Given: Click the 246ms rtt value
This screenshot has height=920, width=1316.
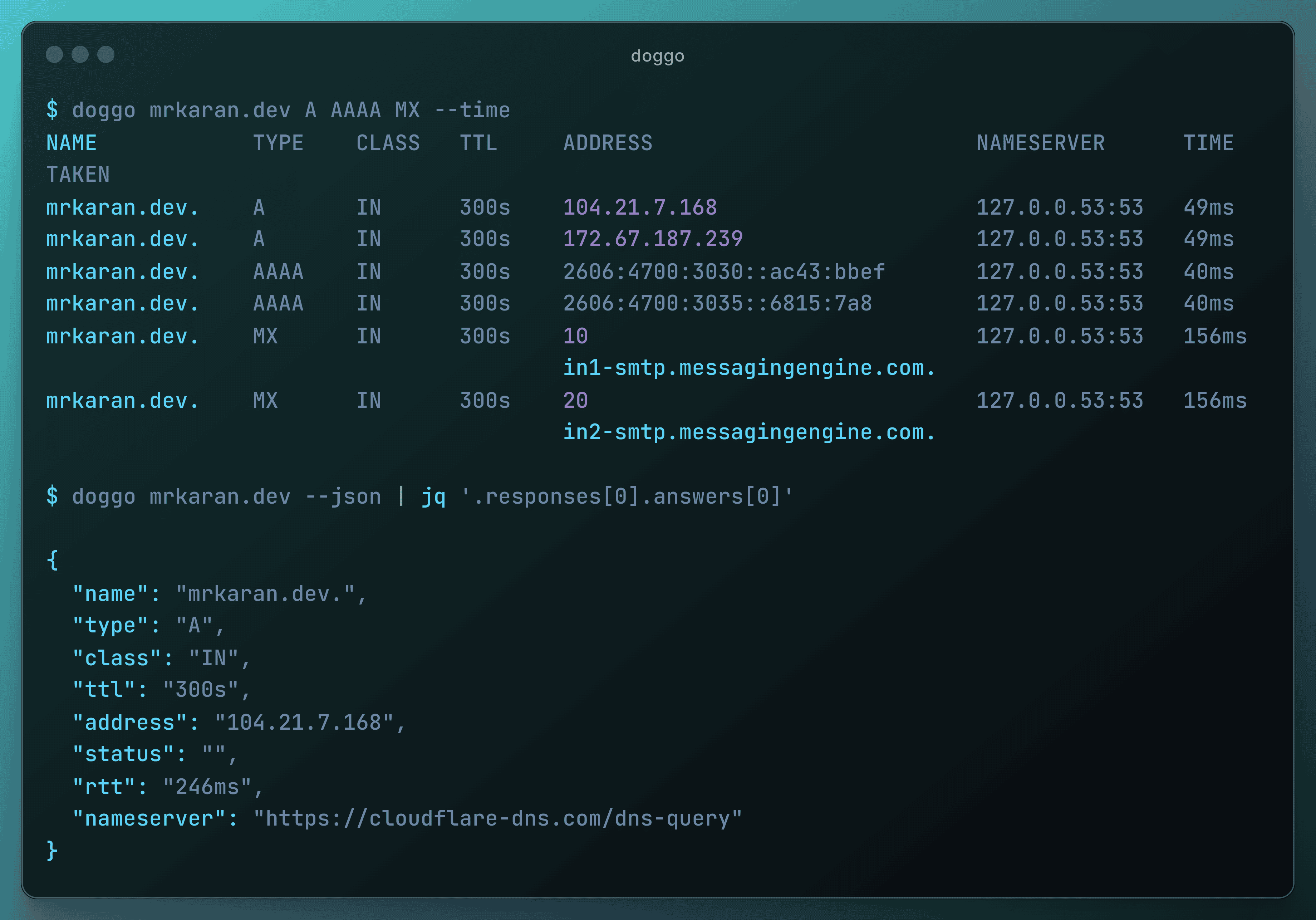Looking at the screenshot, I should [207, 787].
